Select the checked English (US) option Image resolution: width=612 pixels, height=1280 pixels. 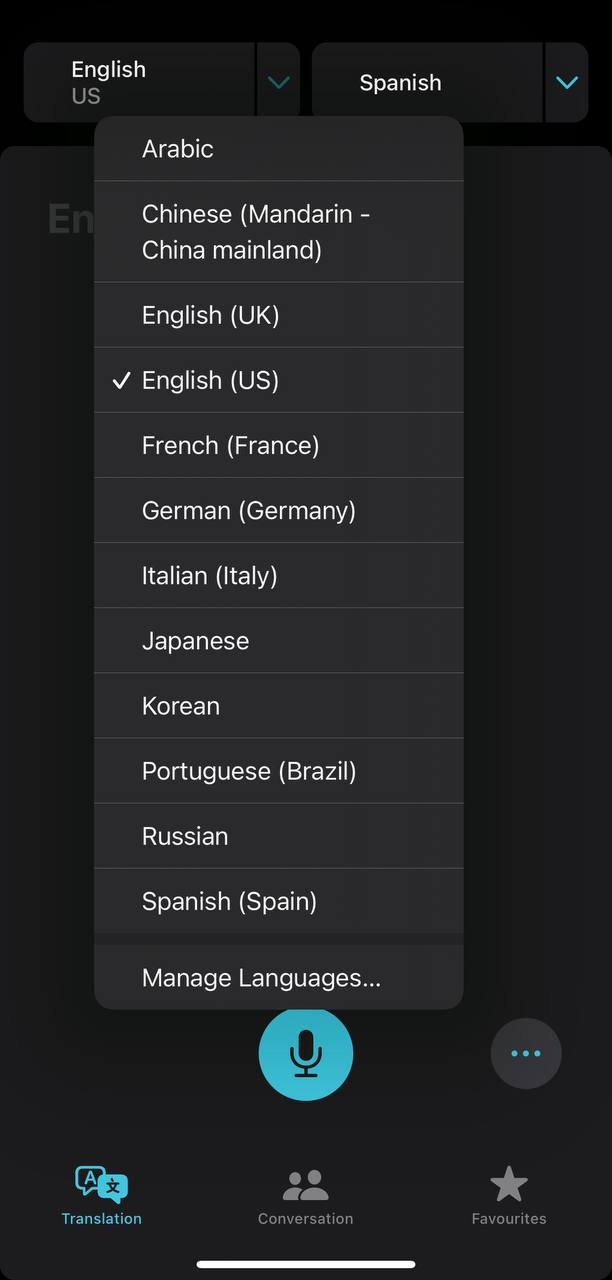click(x=279, y=380)
